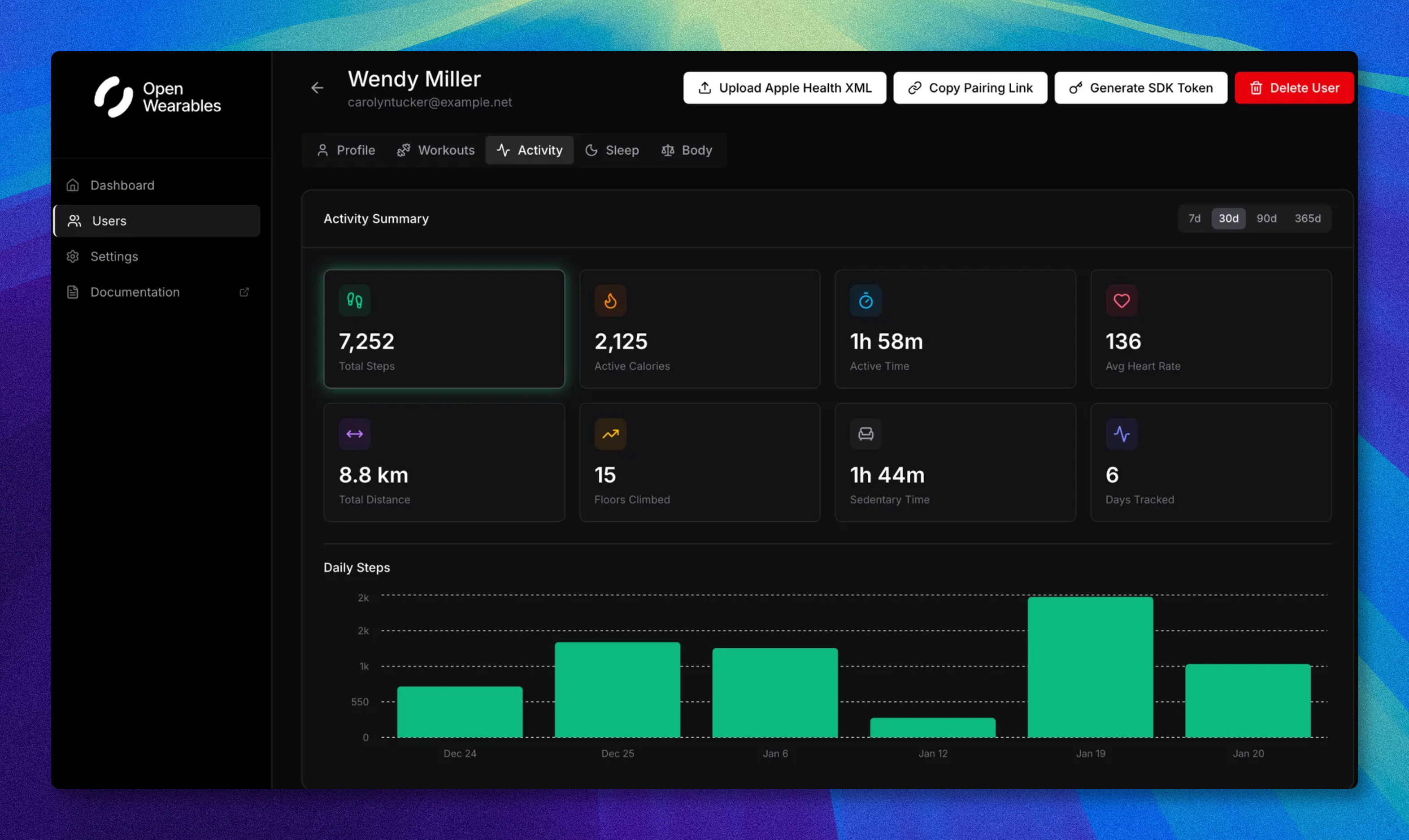Click the Delete User button
1409x840 pixels.
tap(1294, 88)
